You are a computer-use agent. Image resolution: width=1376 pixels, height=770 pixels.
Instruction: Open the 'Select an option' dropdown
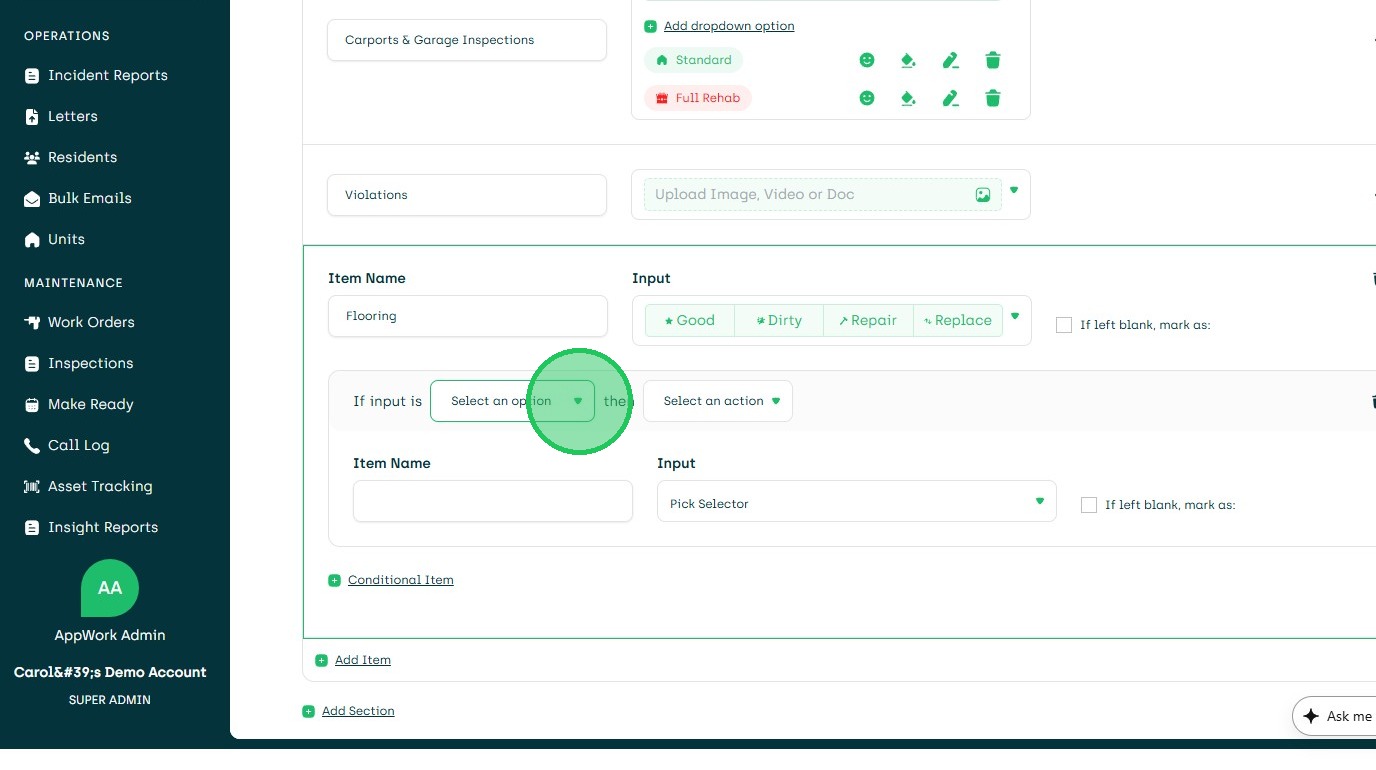pyautogui.click(x=512, y=401)
